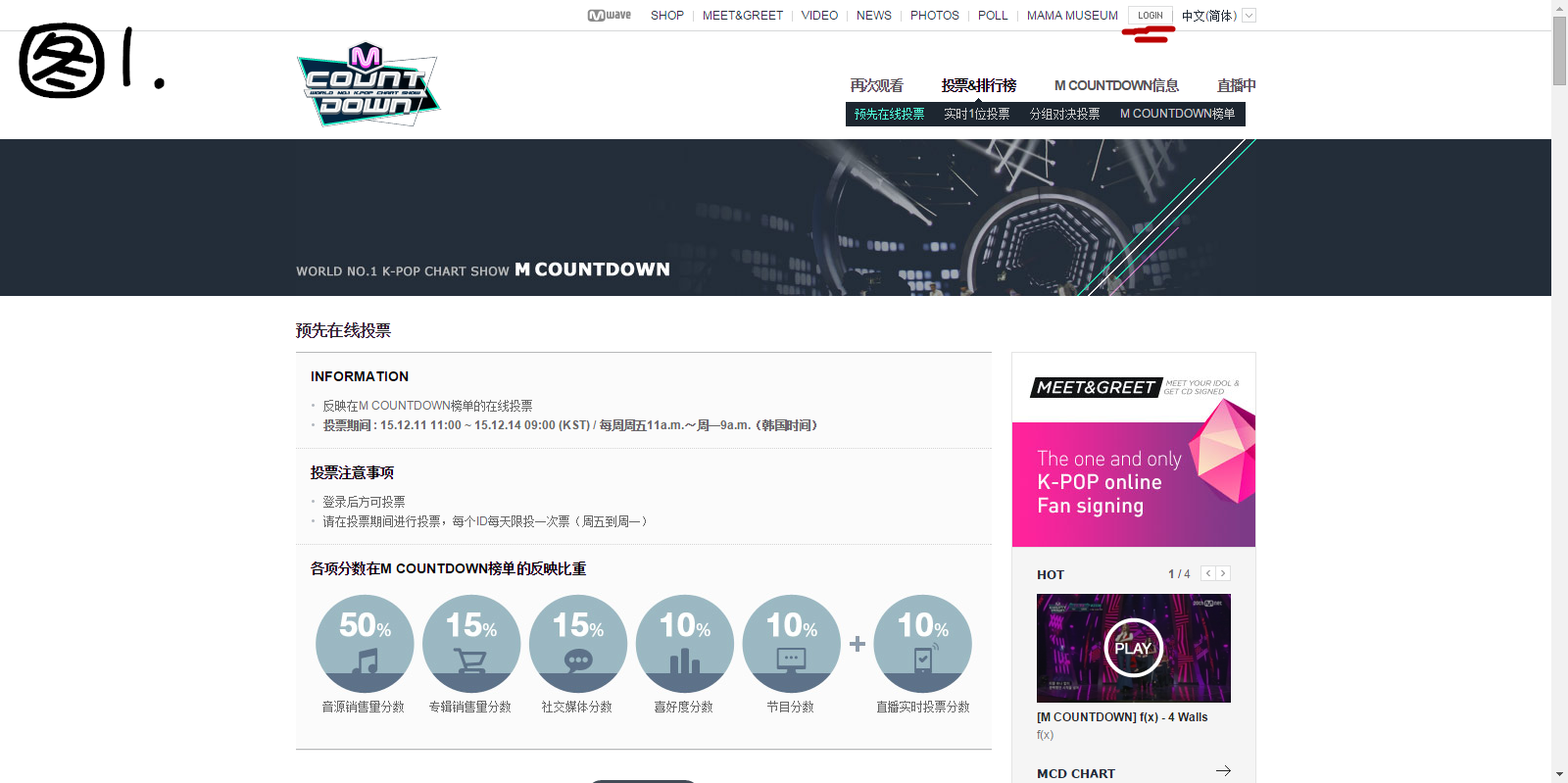Click the HOT section heading

click(x=1051, y=575)
